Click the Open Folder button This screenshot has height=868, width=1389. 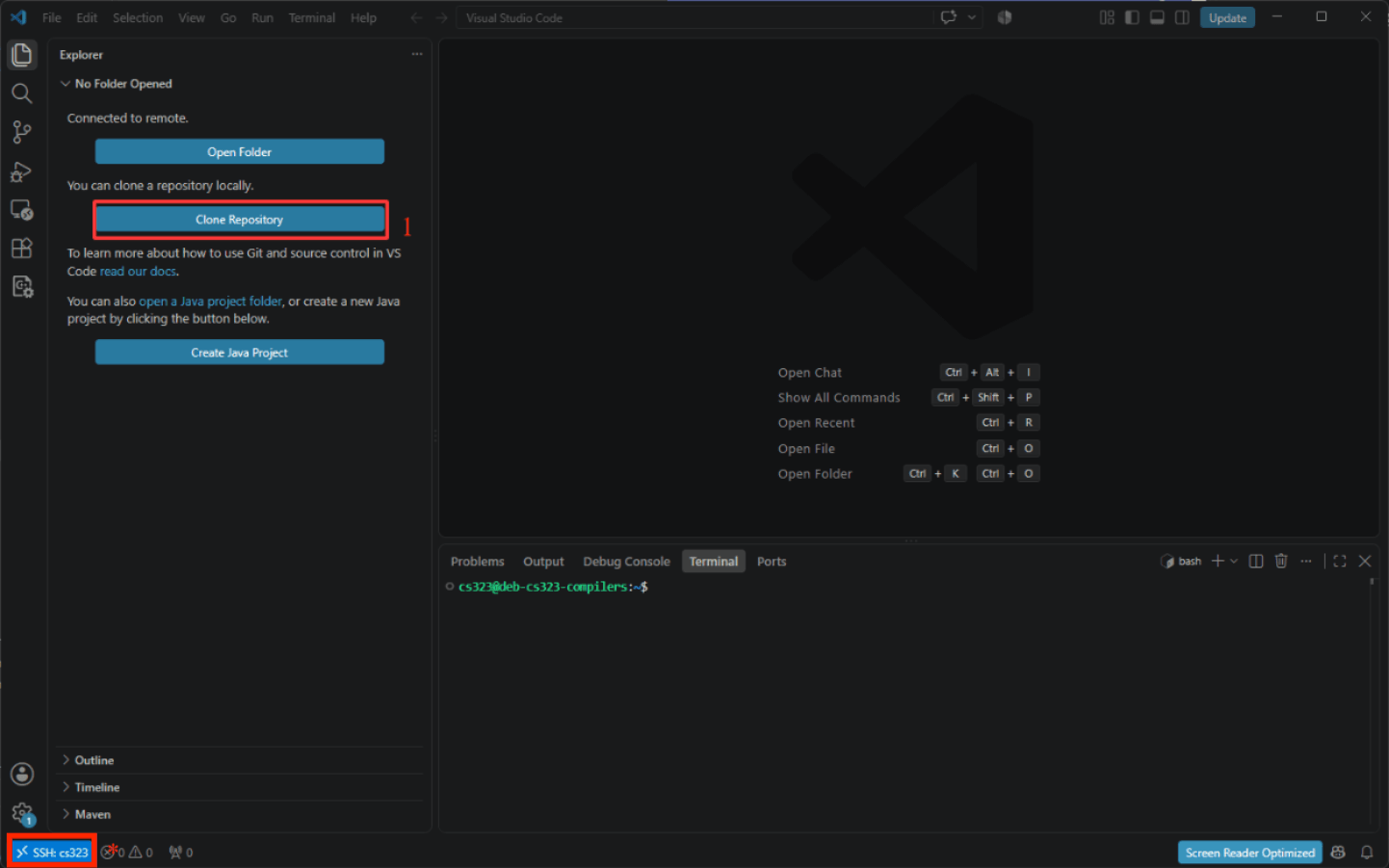[240, 152]
